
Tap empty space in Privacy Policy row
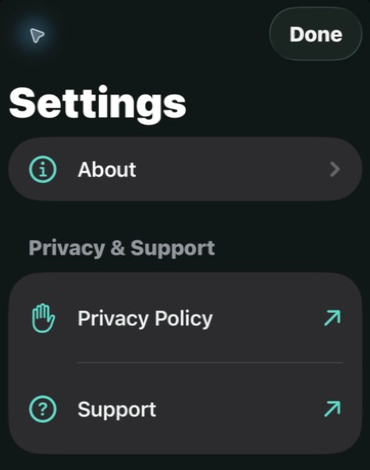tap(267, 318)
